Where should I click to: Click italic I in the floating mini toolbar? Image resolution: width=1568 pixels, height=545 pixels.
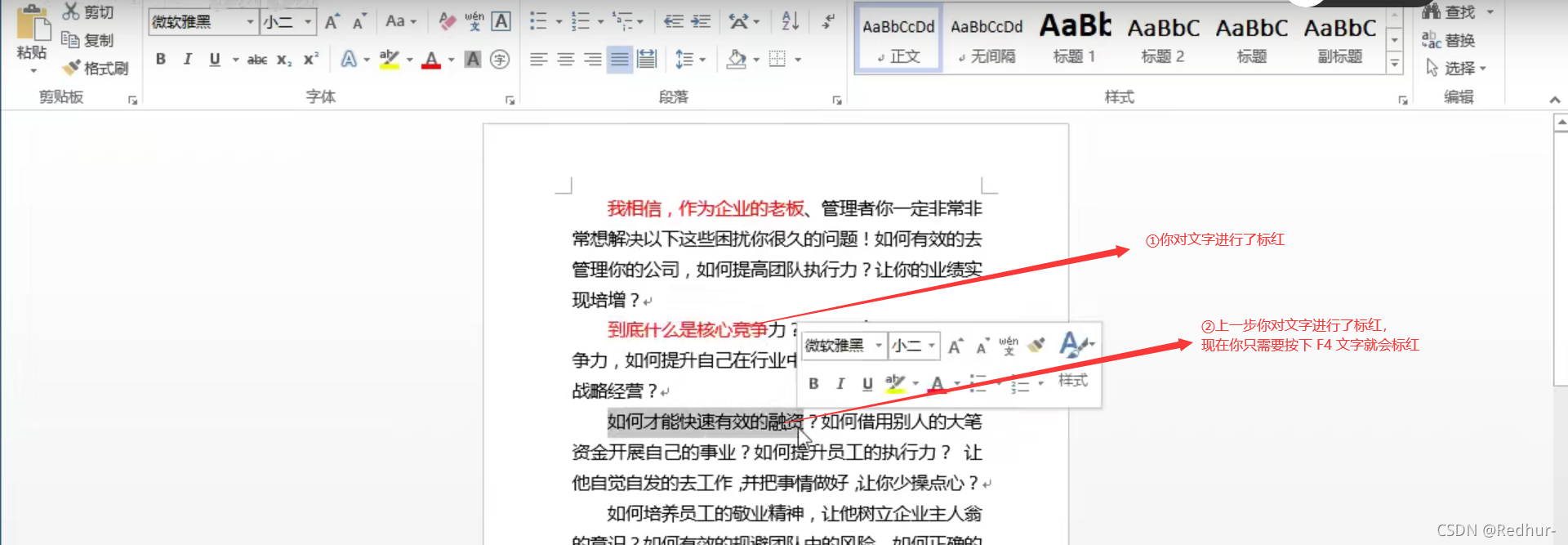(x=840, y=383)
